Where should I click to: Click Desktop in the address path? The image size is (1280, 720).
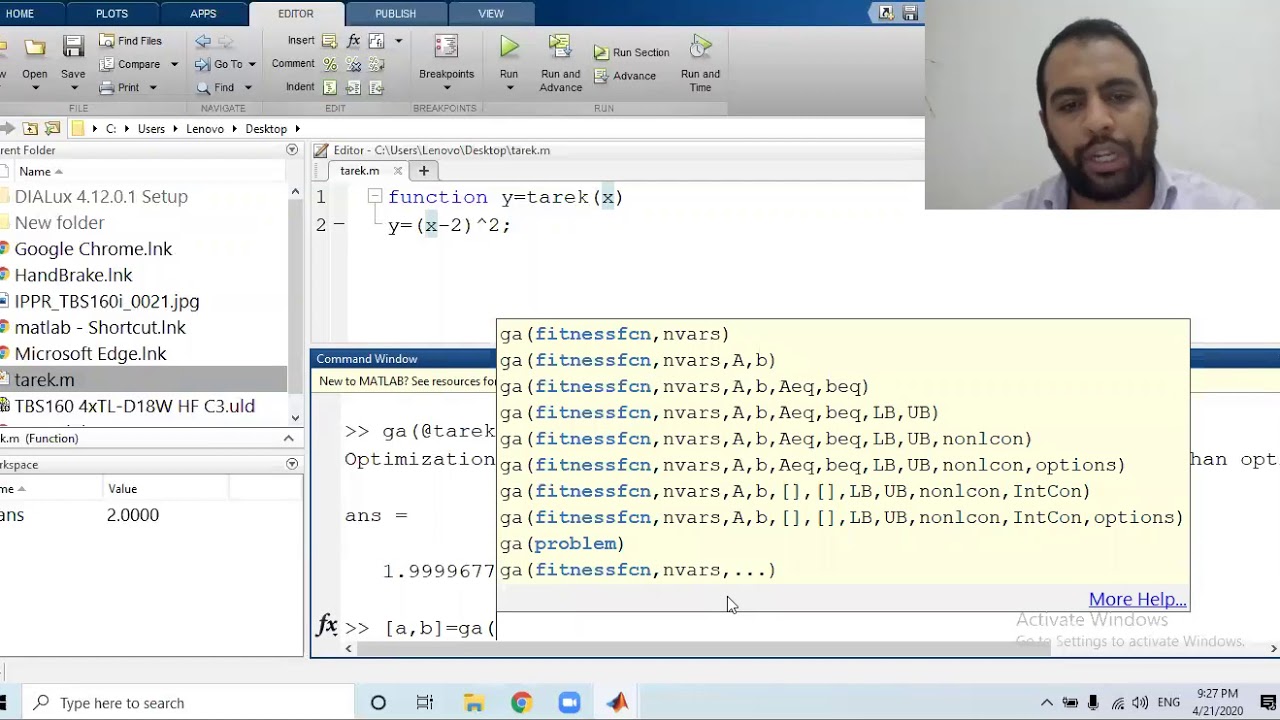pyautogui.click(x=266, y=129)
